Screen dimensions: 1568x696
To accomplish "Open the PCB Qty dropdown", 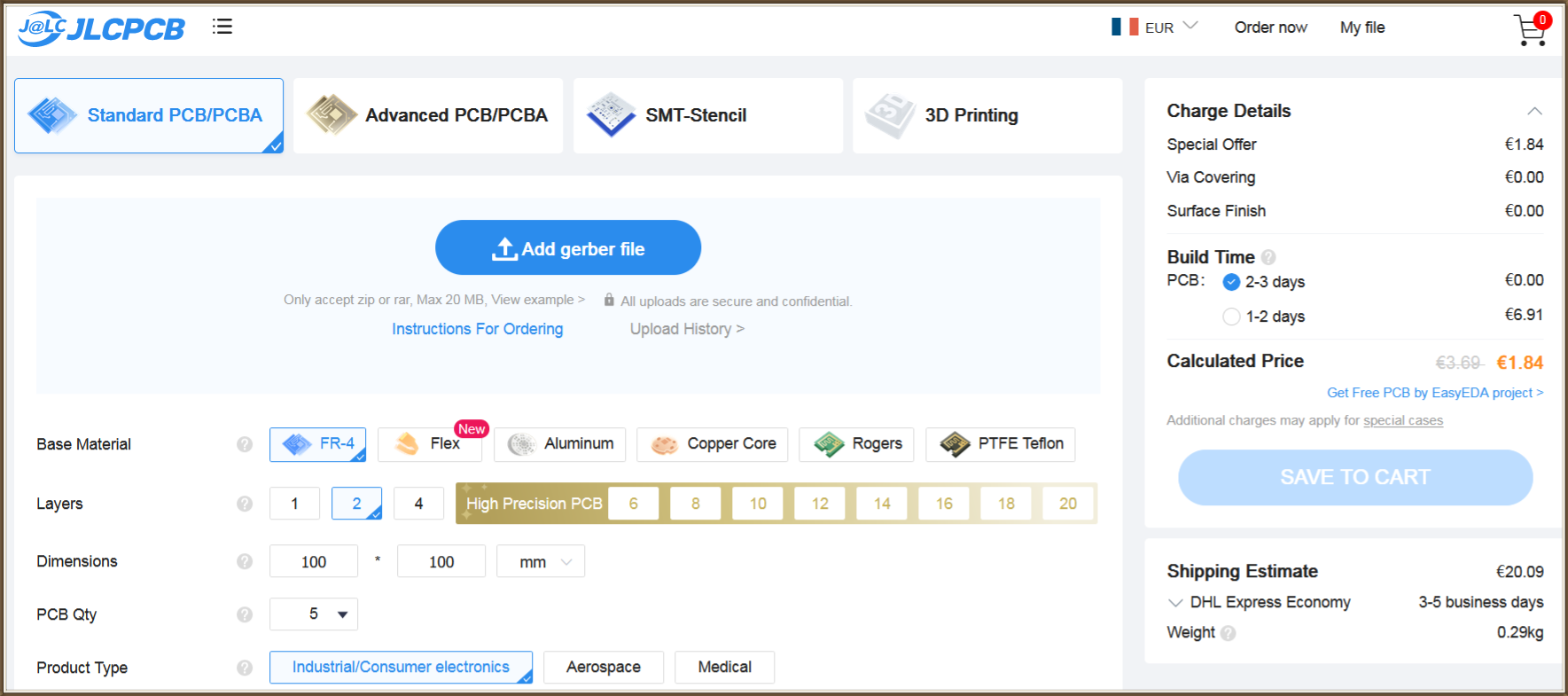I will pyautogui.click(x=314, y=614).
